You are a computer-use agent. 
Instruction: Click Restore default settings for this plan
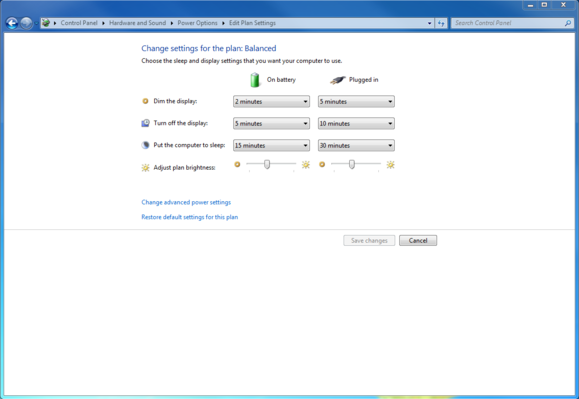[x=190, y=217]
